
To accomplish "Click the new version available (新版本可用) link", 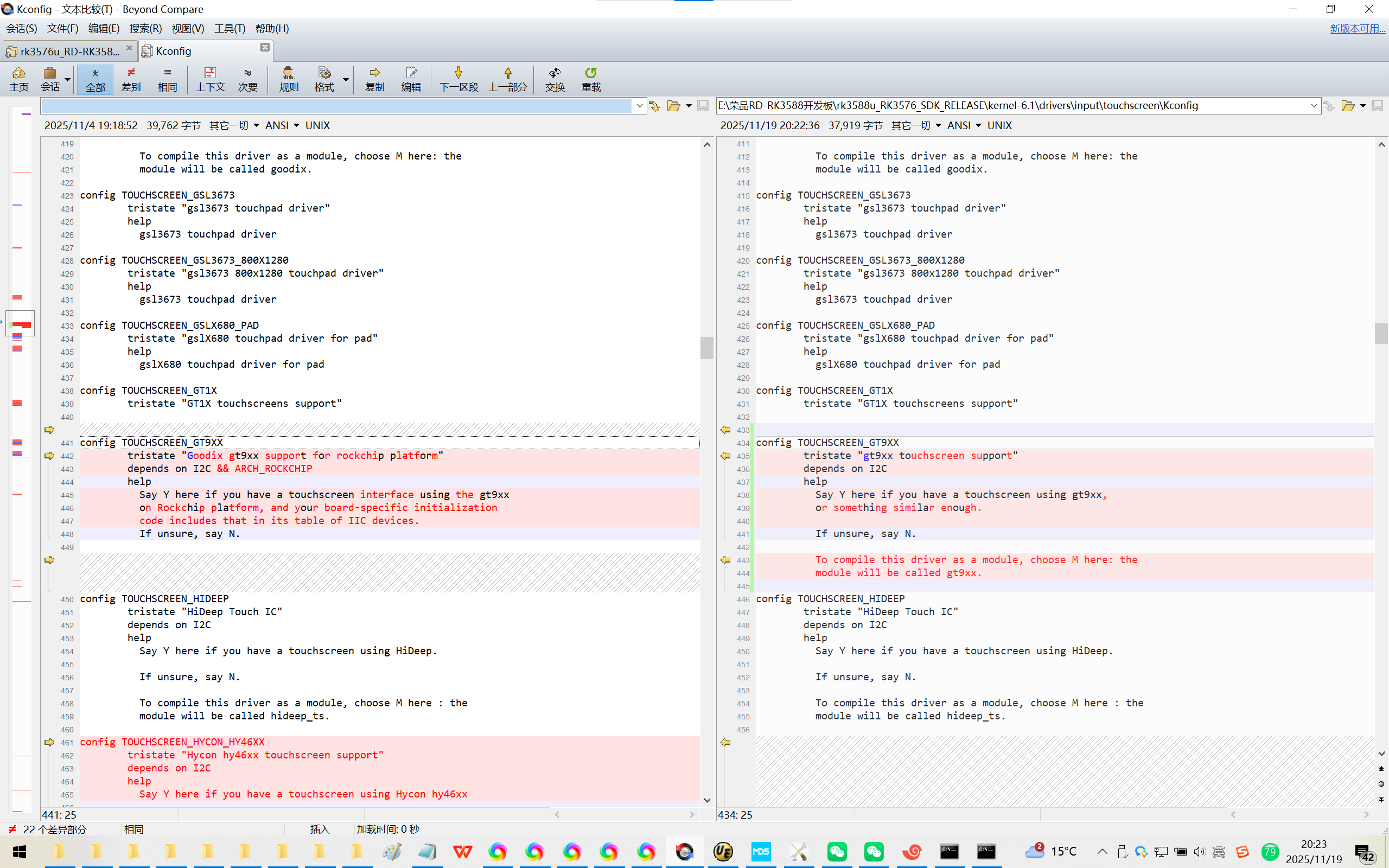I will 1357,28.
